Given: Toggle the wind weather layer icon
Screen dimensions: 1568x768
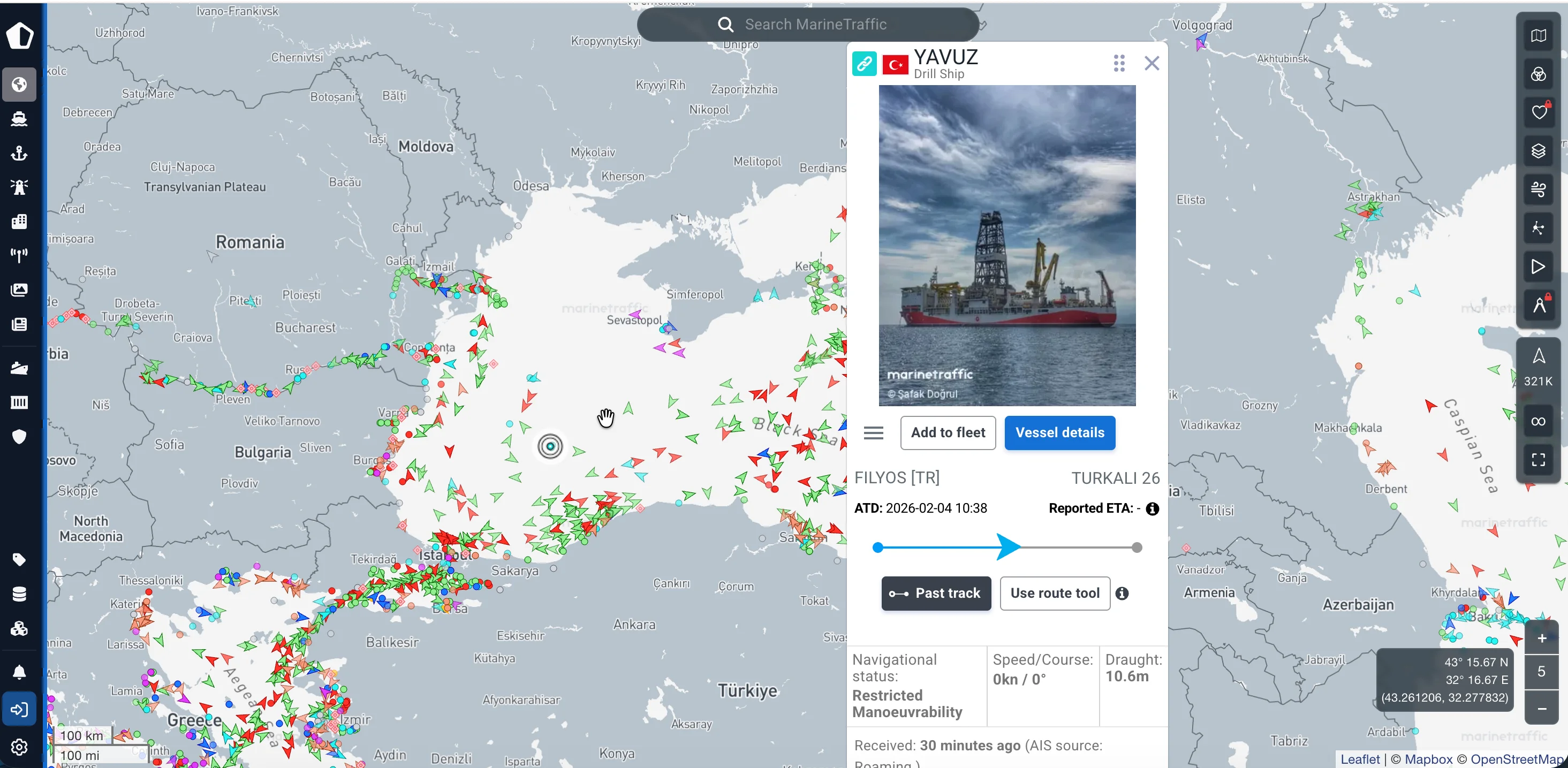Looking at the screenshot, I should 1538,190.
